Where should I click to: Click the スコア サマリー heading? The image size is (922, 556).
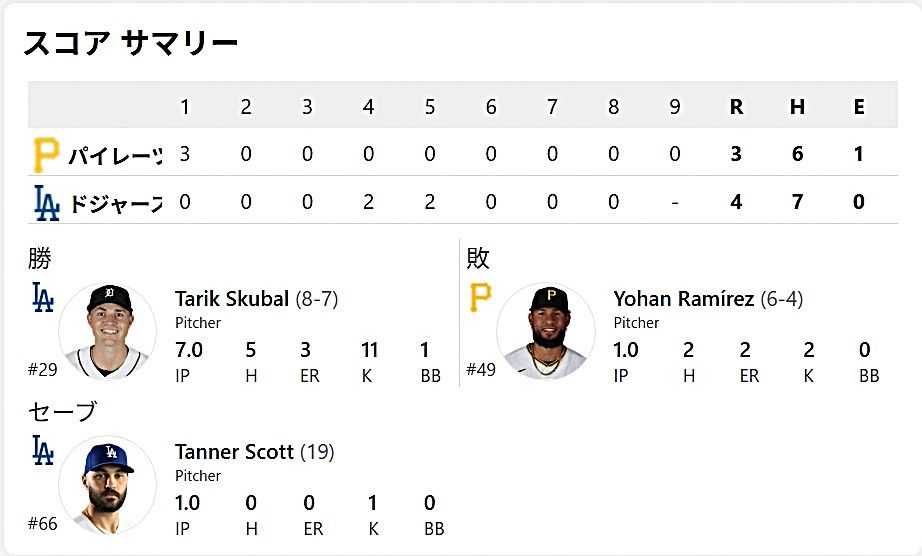[131, 43]
